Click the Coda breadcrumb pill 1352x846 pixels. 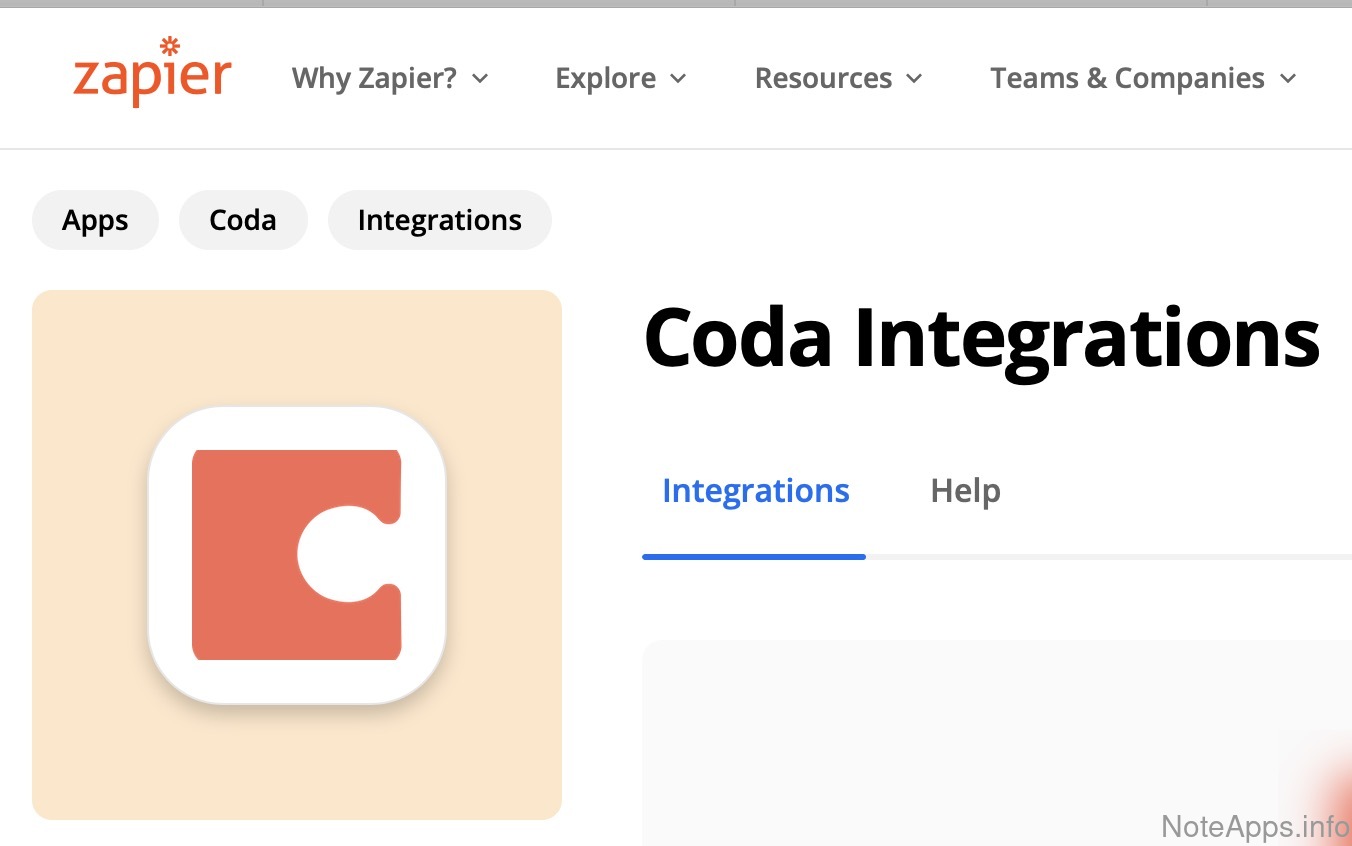pos(243,220)
